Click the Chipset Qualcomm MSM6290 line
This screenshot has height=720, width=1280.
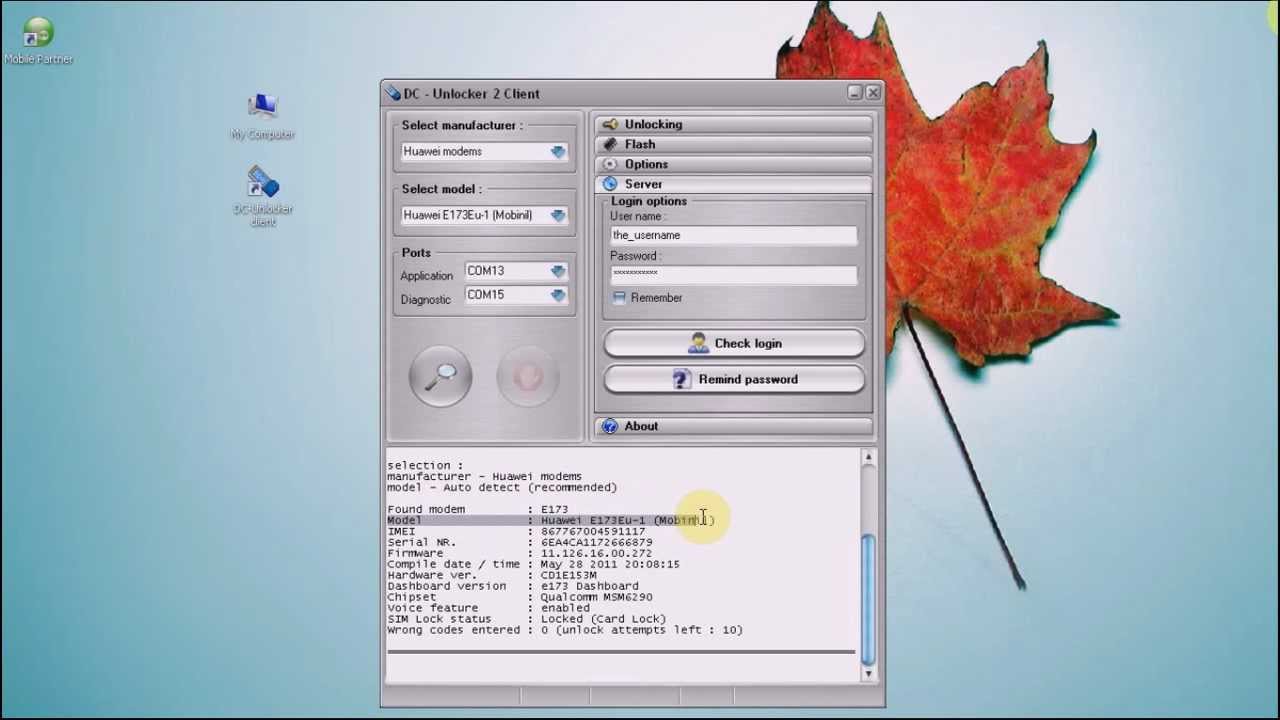tap(520, 597)
